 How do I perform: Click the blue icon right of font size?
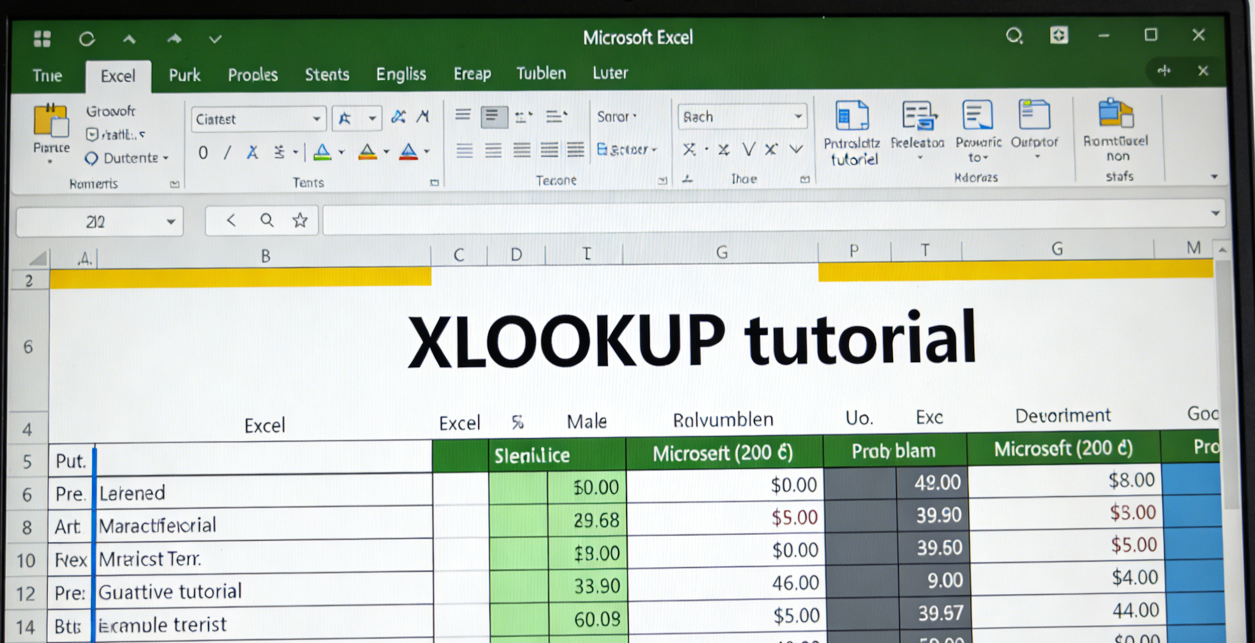click(x=398, y=117)
